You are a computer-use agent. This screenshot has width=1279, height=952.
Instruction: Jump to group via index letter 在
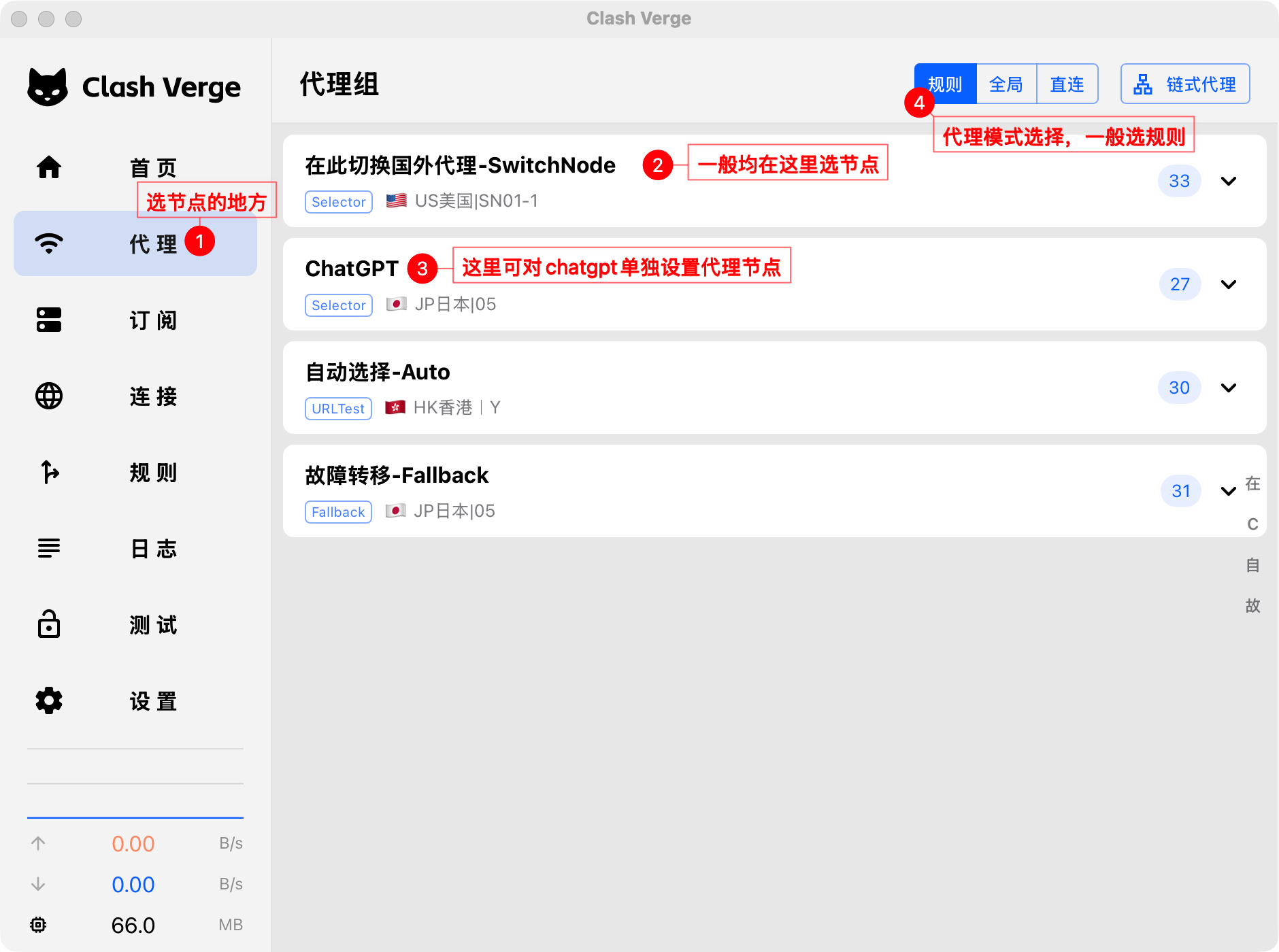pos(1253,483)
